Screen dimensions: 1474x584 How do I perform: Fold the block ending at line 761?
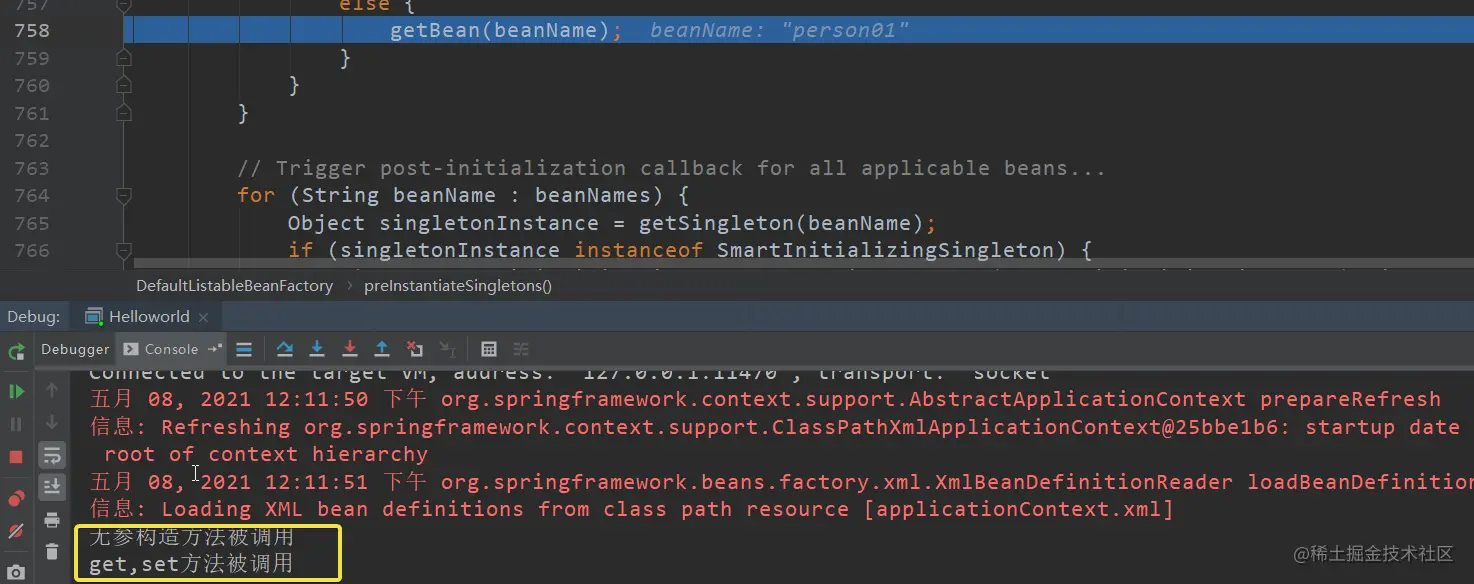[x=124, y=113]
